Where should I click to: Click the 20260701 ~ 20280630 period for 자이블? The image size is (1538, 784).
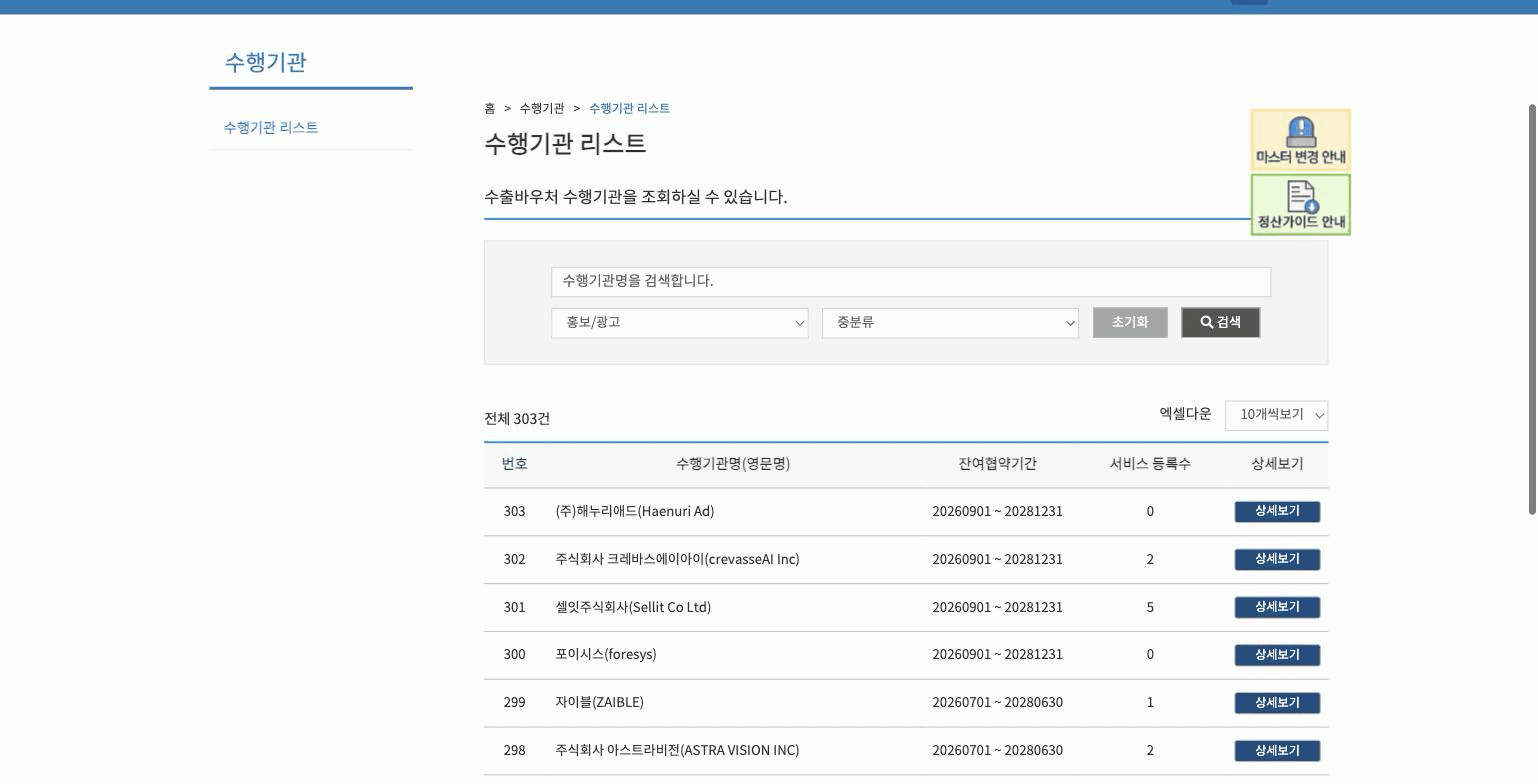pyautogui.click(x=997, y=702)
